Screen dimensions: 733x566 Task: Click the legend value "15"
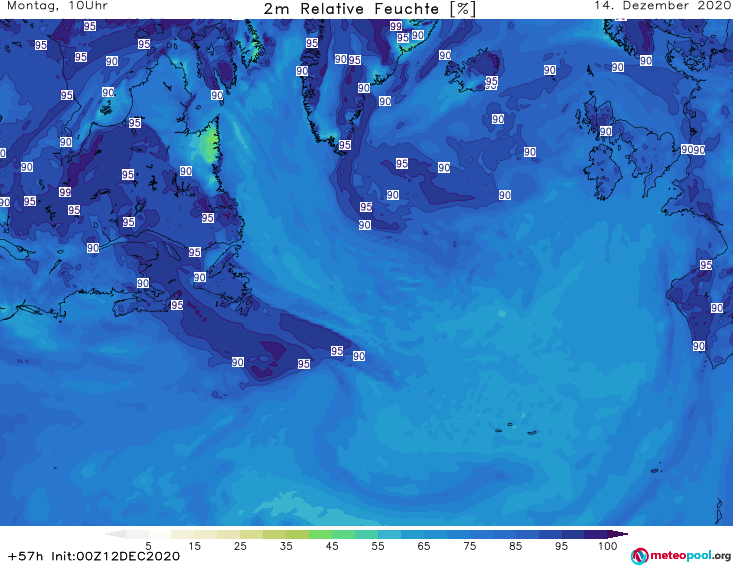click(194, 546)
